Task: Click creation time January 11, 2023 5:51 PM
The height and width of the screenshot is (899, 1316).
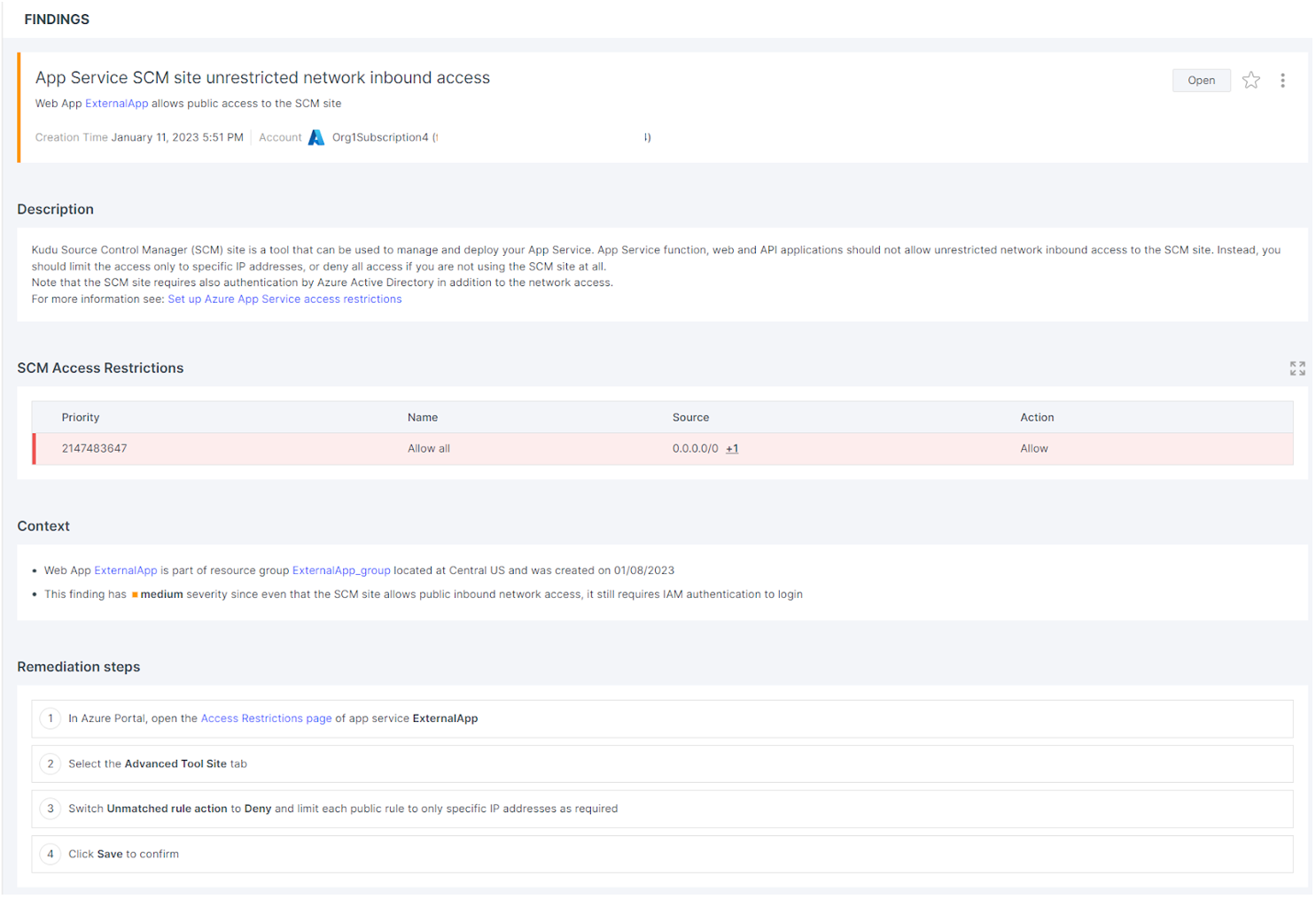Action: coord(177,137)
